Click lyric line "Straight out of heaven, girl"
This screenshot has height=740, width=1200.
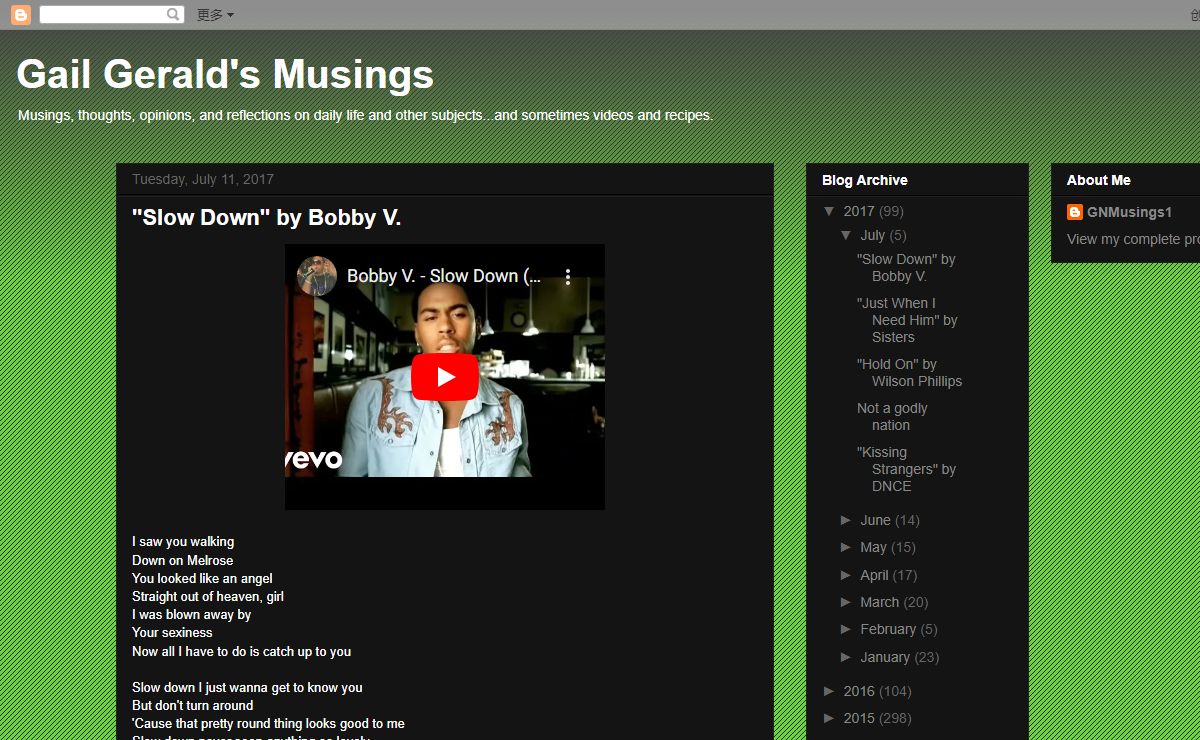(x=208, y=596)
